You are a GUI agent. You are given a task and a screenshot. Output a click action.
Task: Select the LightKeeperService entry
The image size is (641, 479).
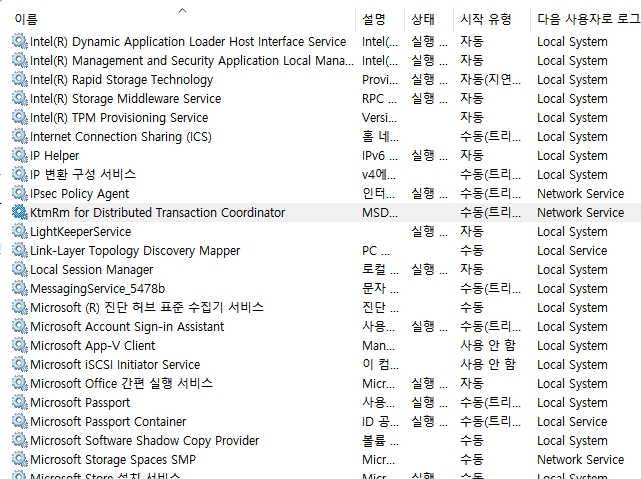point(81,232)
